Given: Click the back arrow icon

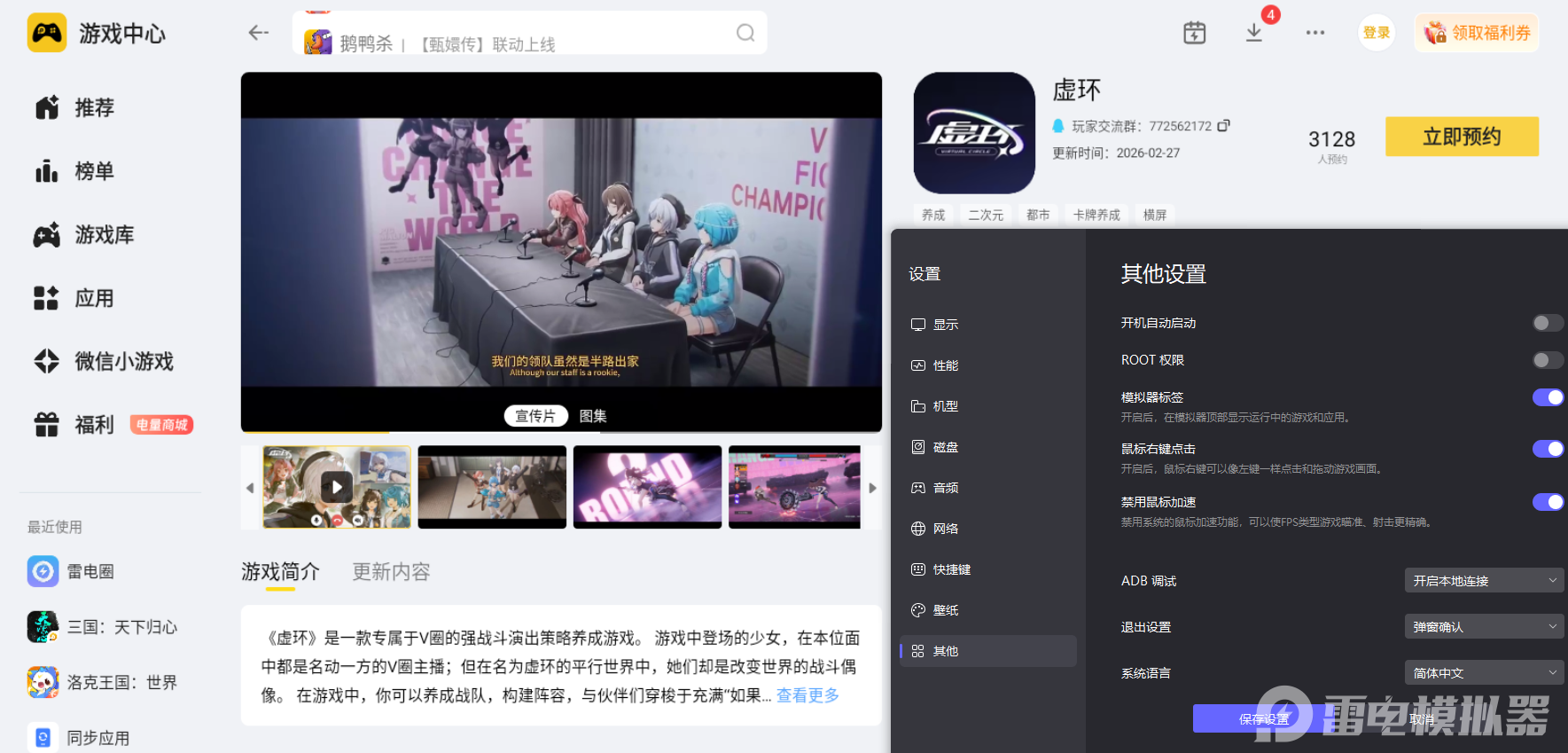Looking at the screenshot, I should coord(258,33).
